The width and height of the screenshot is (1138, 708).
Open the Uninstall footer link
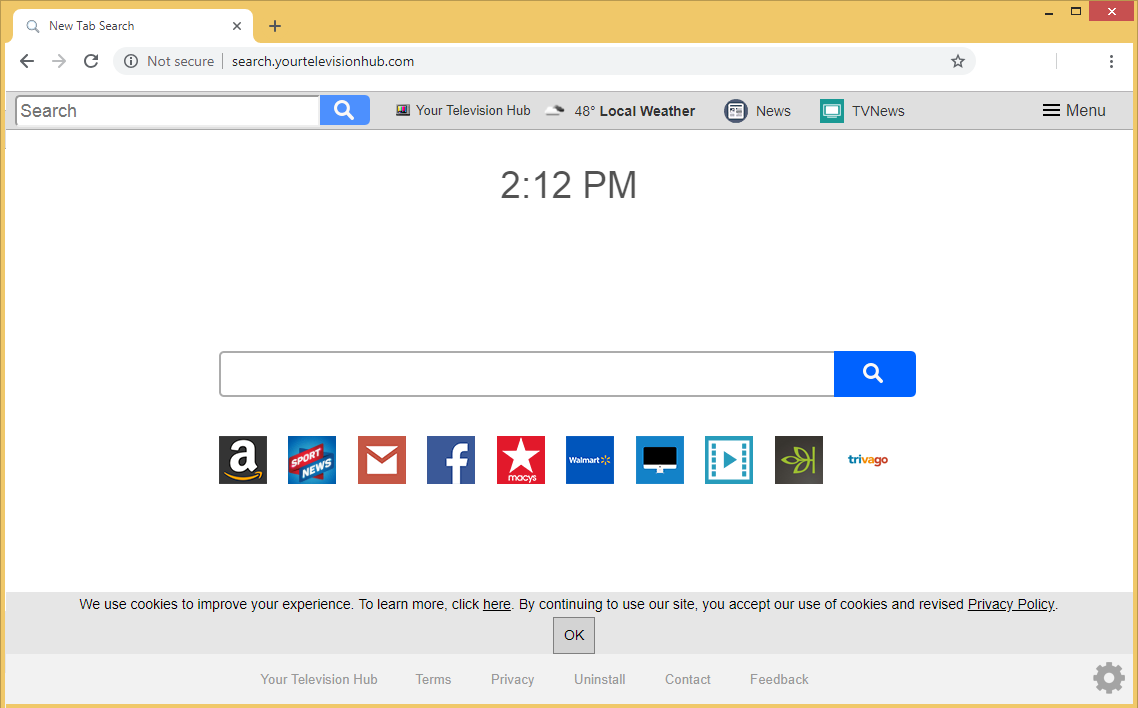click(599, 679)
